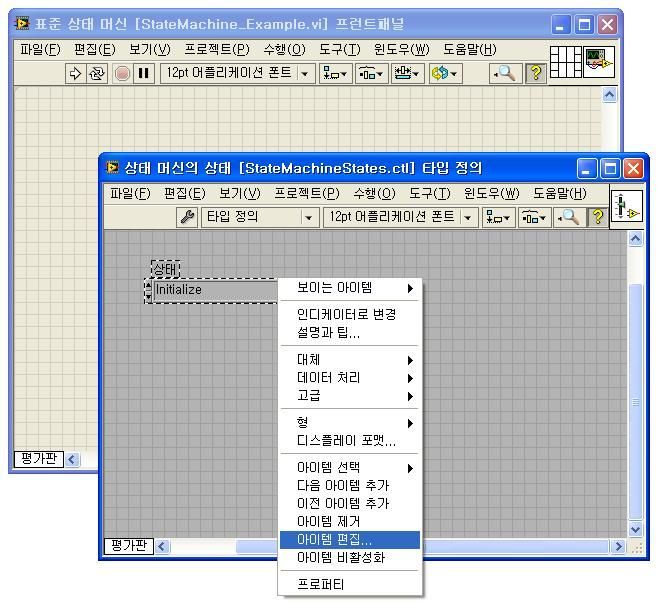Expand 형 submenu
The width and height of the screenshot is (658, 602).
pyautogui.click(x=350, y=422)
